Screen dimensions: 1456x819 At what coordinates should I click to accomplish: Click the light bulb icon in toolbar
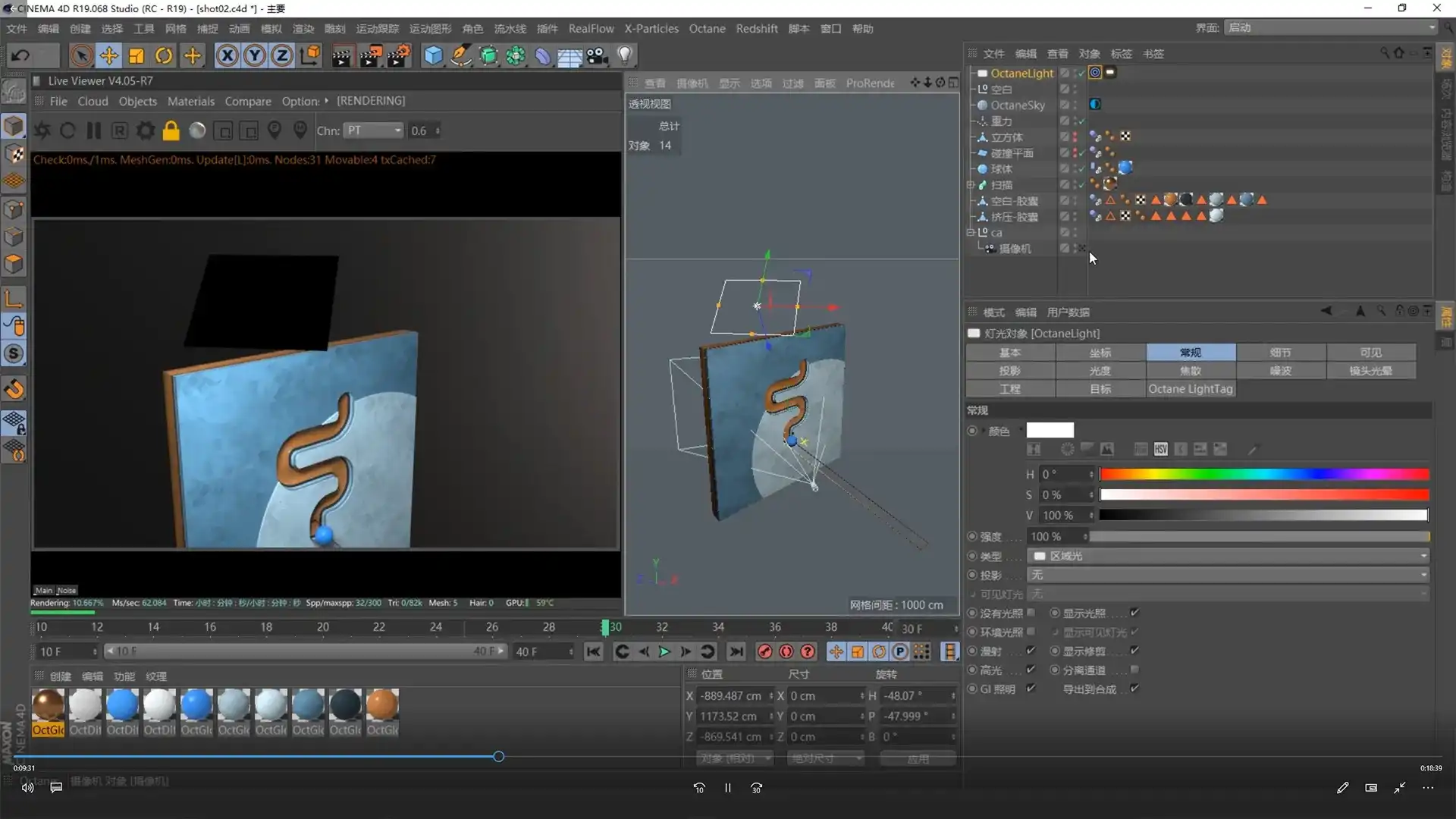point(625,55)
